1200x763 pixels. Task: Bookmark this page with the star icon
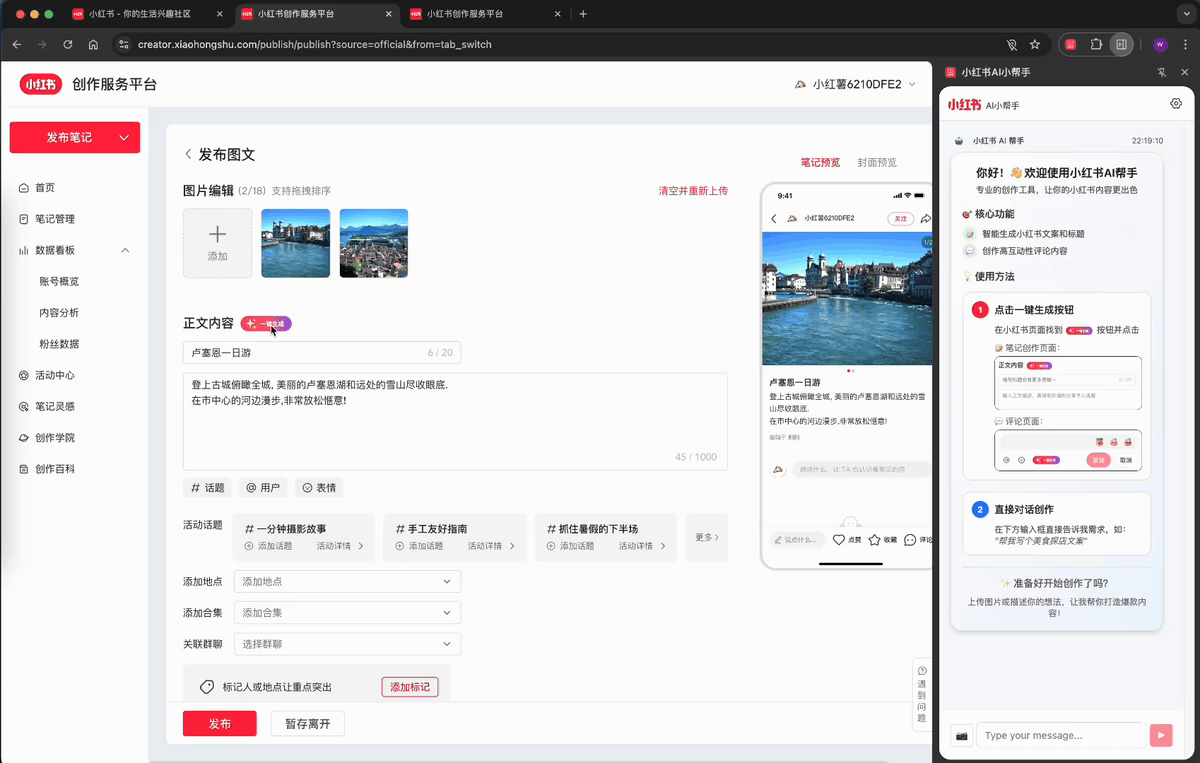(1035, 44)
